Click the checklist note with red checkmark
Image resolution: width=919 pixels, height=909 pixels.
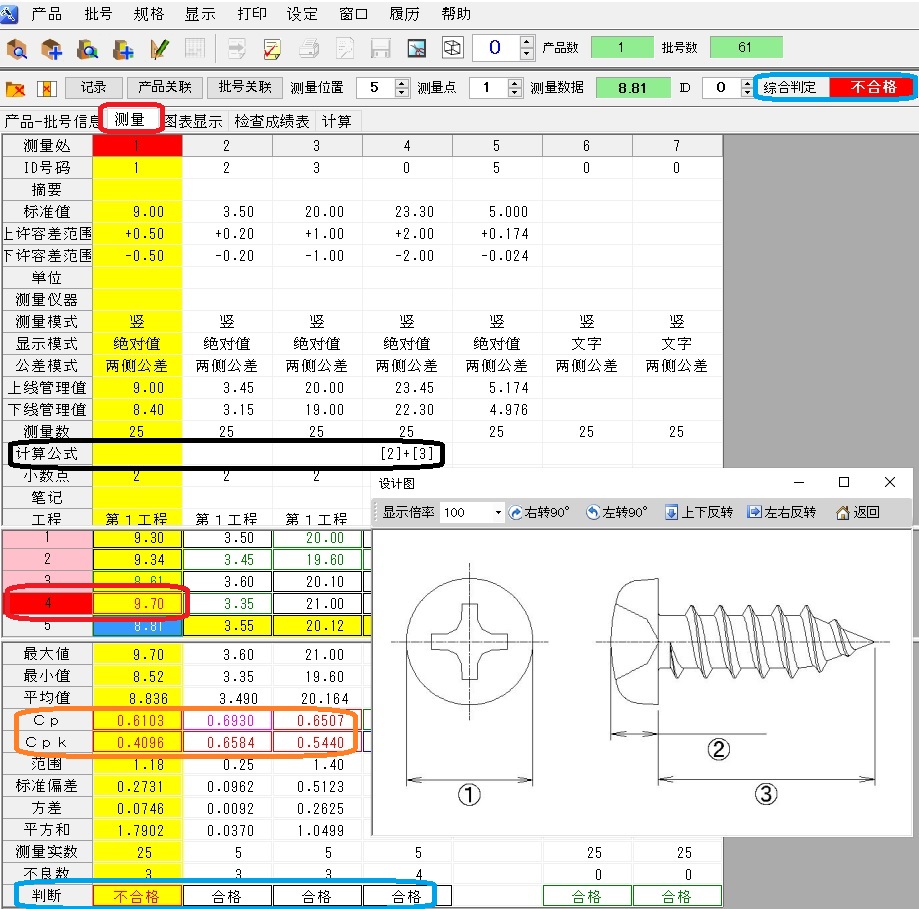point(272,49)
